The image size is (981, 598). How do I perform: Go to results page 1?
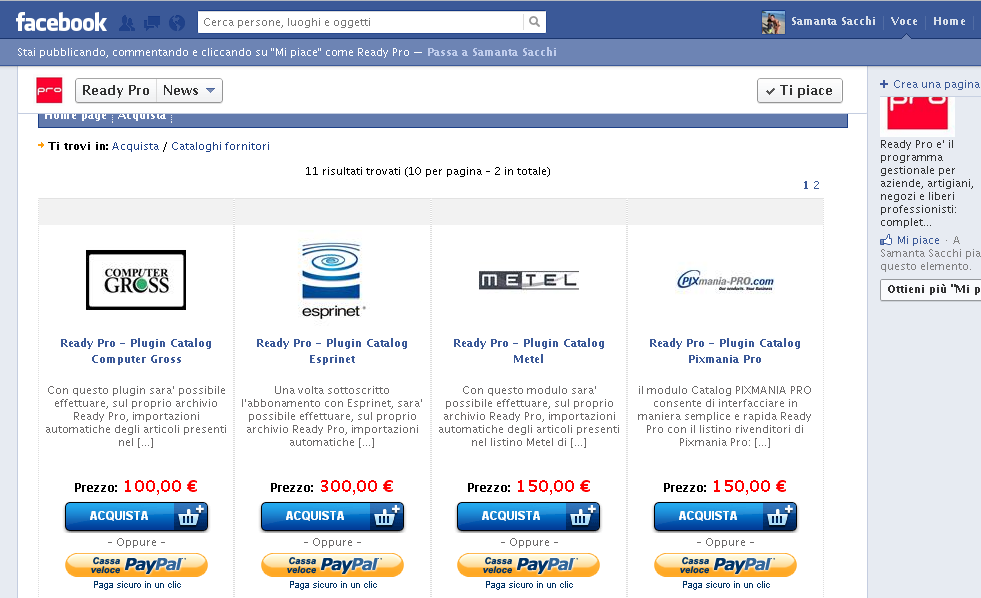(x=806, y=185)
